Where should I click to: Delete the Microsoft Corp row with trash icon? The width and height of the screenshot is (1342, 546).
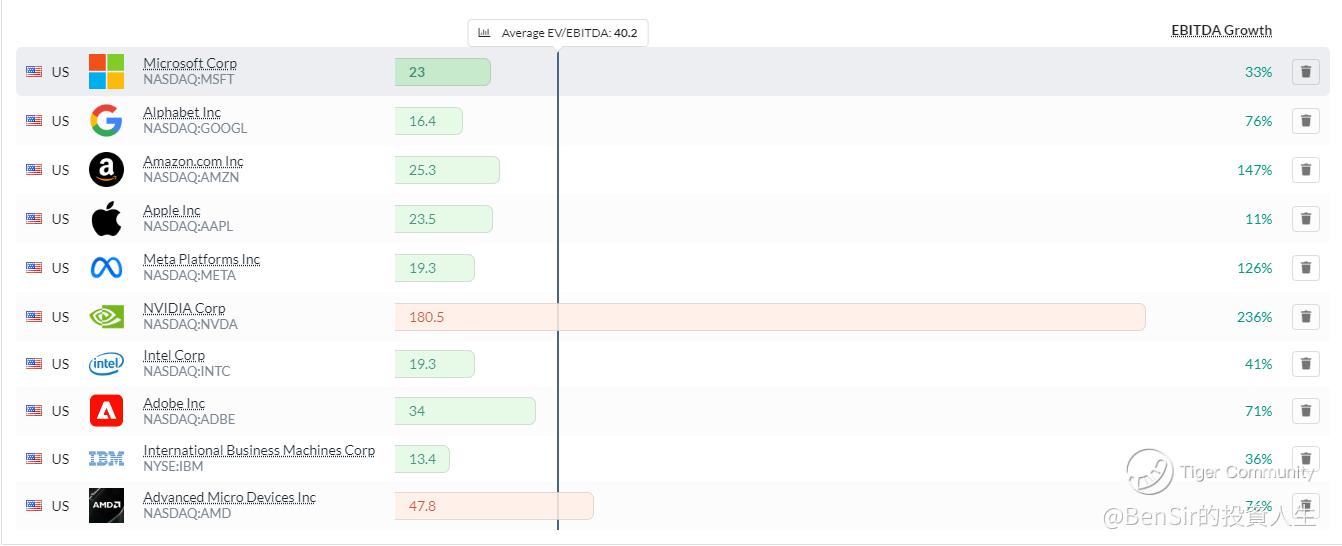pyautogui.click(x=1305, y=72)
